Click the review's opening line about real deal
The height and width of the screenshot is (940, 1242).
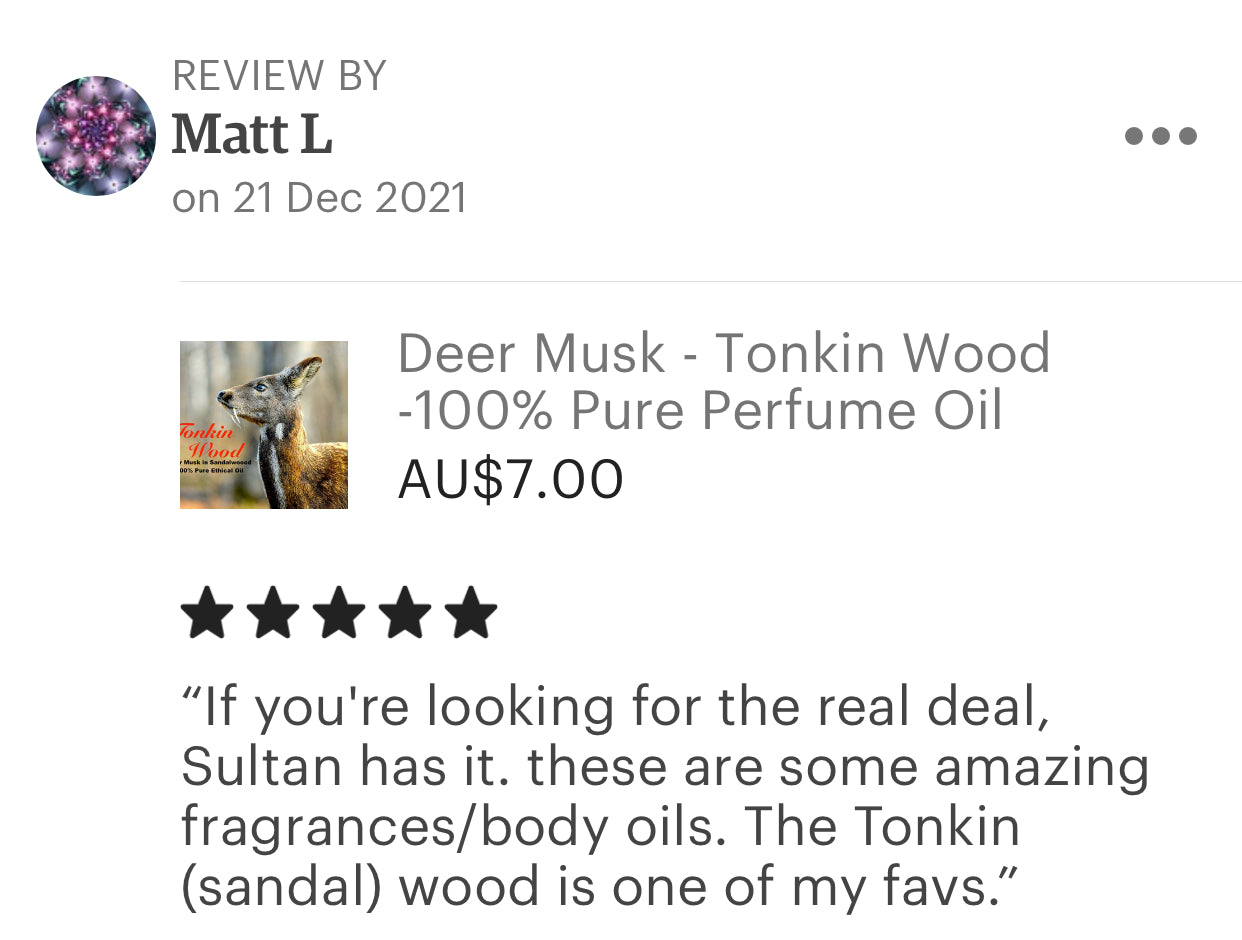(x=615, y=709)
